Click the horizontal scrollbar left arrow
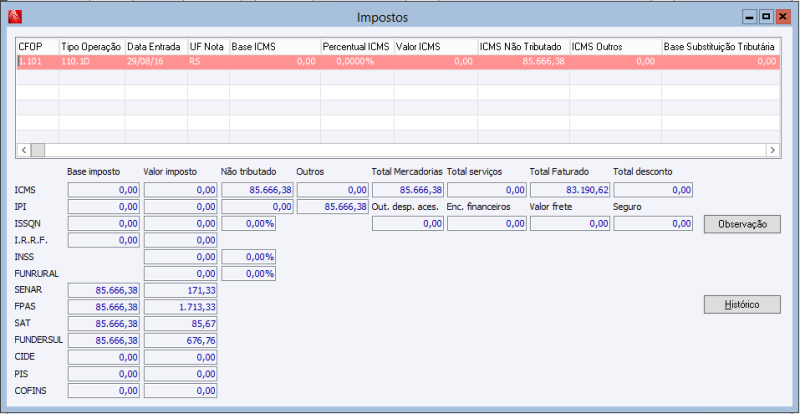Viewport: 800px width, 414px height. coord(23,150)
